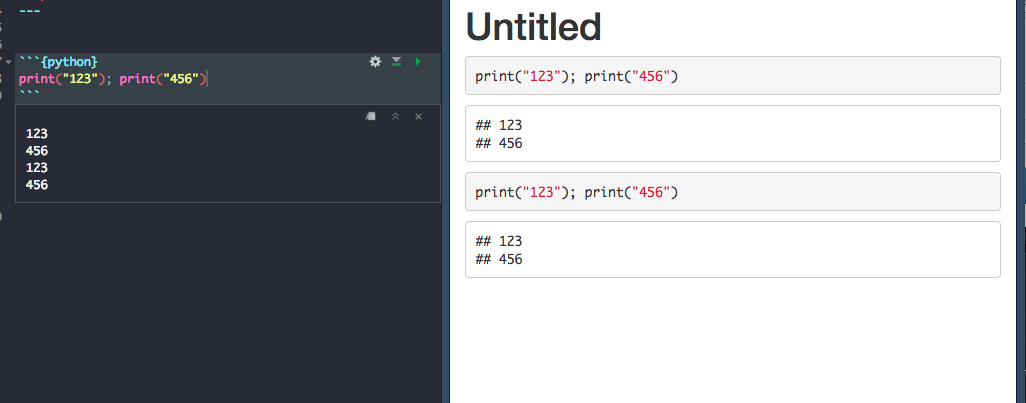The width and height of the screenshot is (1026, 403).
Task: Click the --- YAML delimiter line
Action: coord(29,11)
